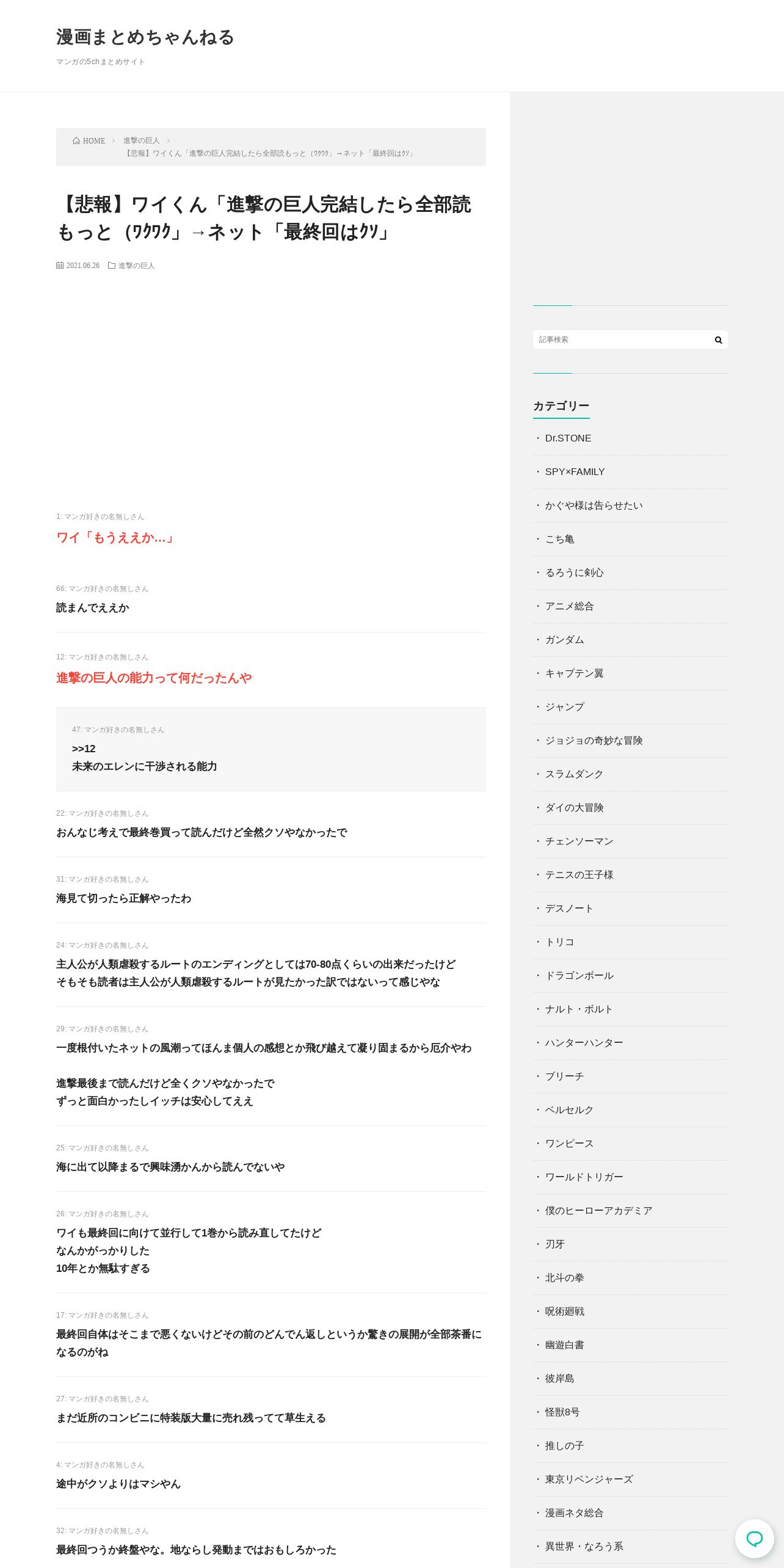Viewport: 784px width, 1568px height.
Task: Open the こち亀 category
Action: (x=559, y=539)
